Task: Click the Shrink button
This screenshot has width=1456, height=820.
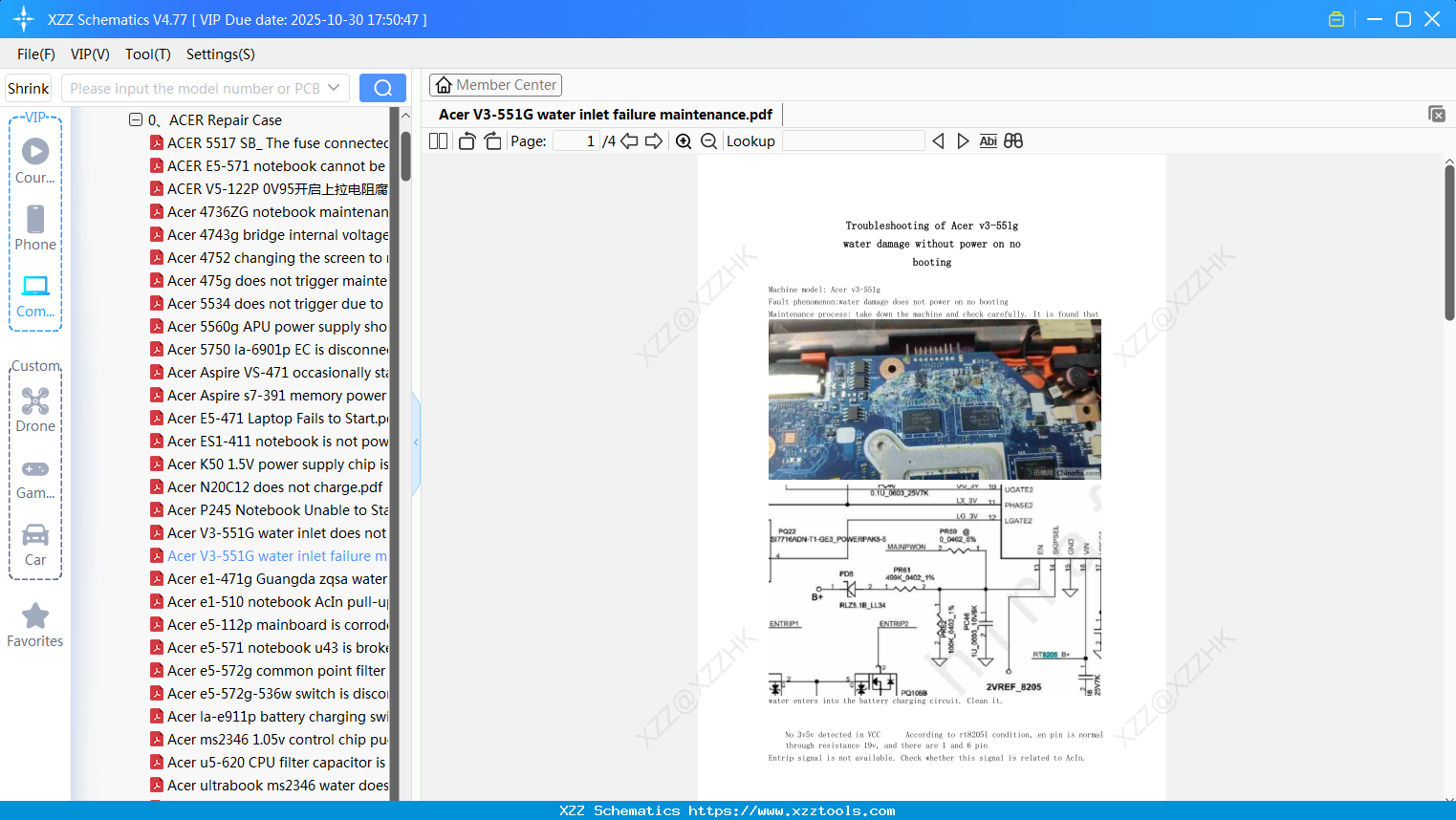Action: [28, 88]
